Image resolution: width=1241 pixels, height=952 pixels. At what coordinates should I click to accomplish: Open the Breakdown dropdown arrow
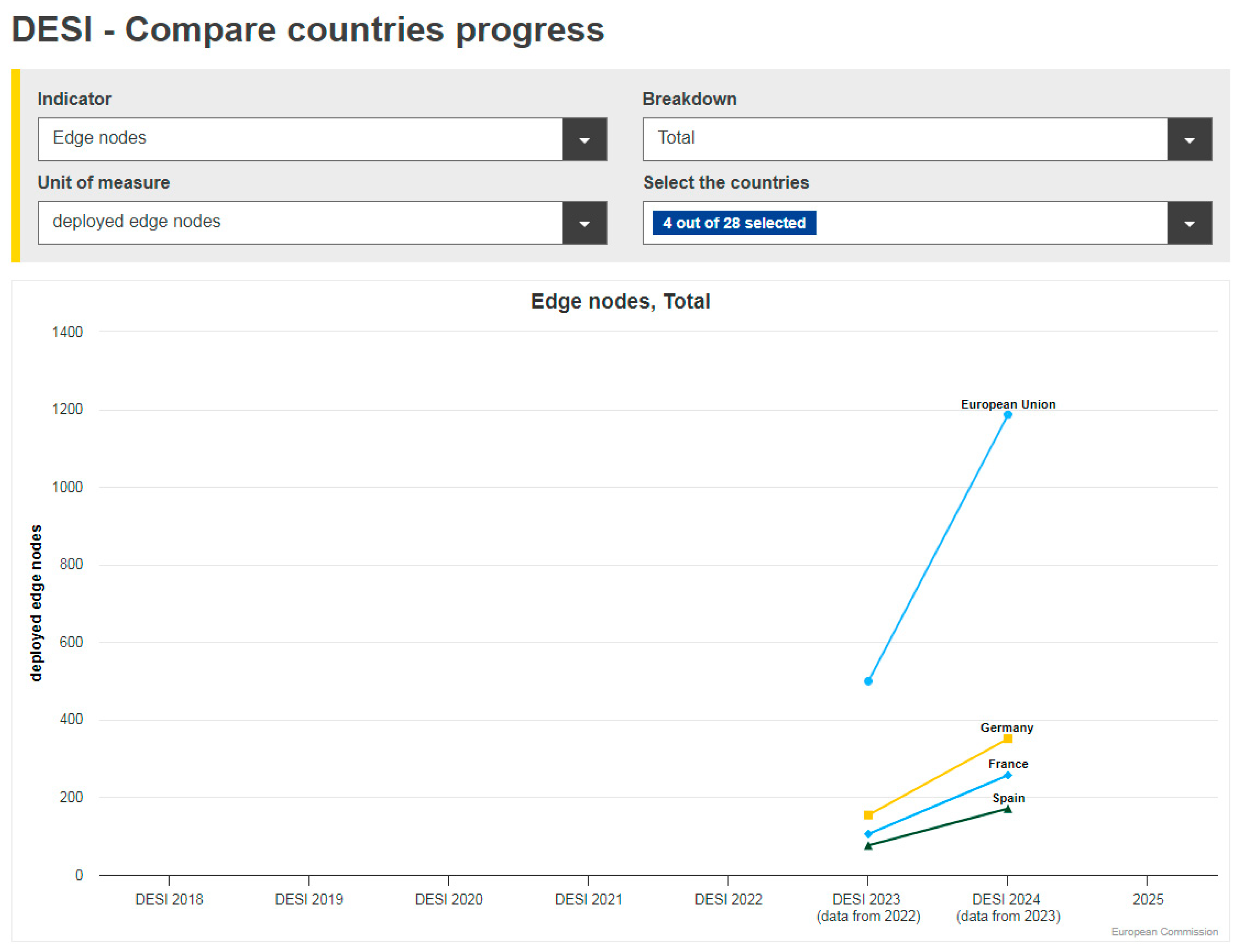pos(1189,139)
